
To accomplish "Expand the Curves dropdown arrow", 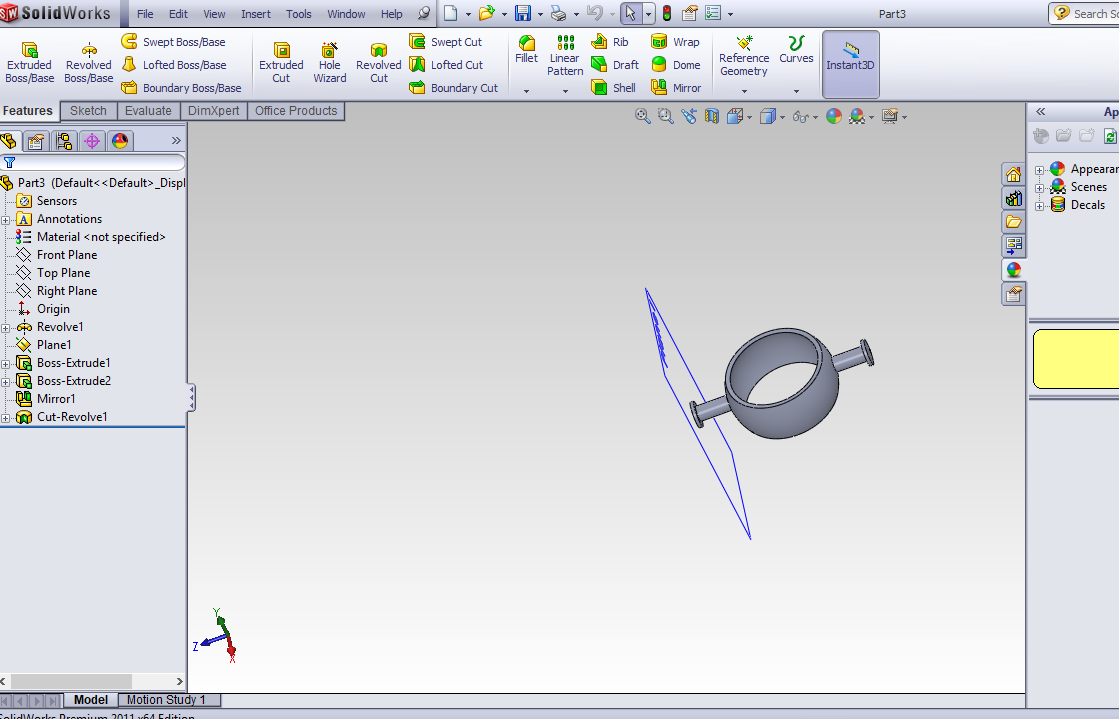I will point(796,91).
